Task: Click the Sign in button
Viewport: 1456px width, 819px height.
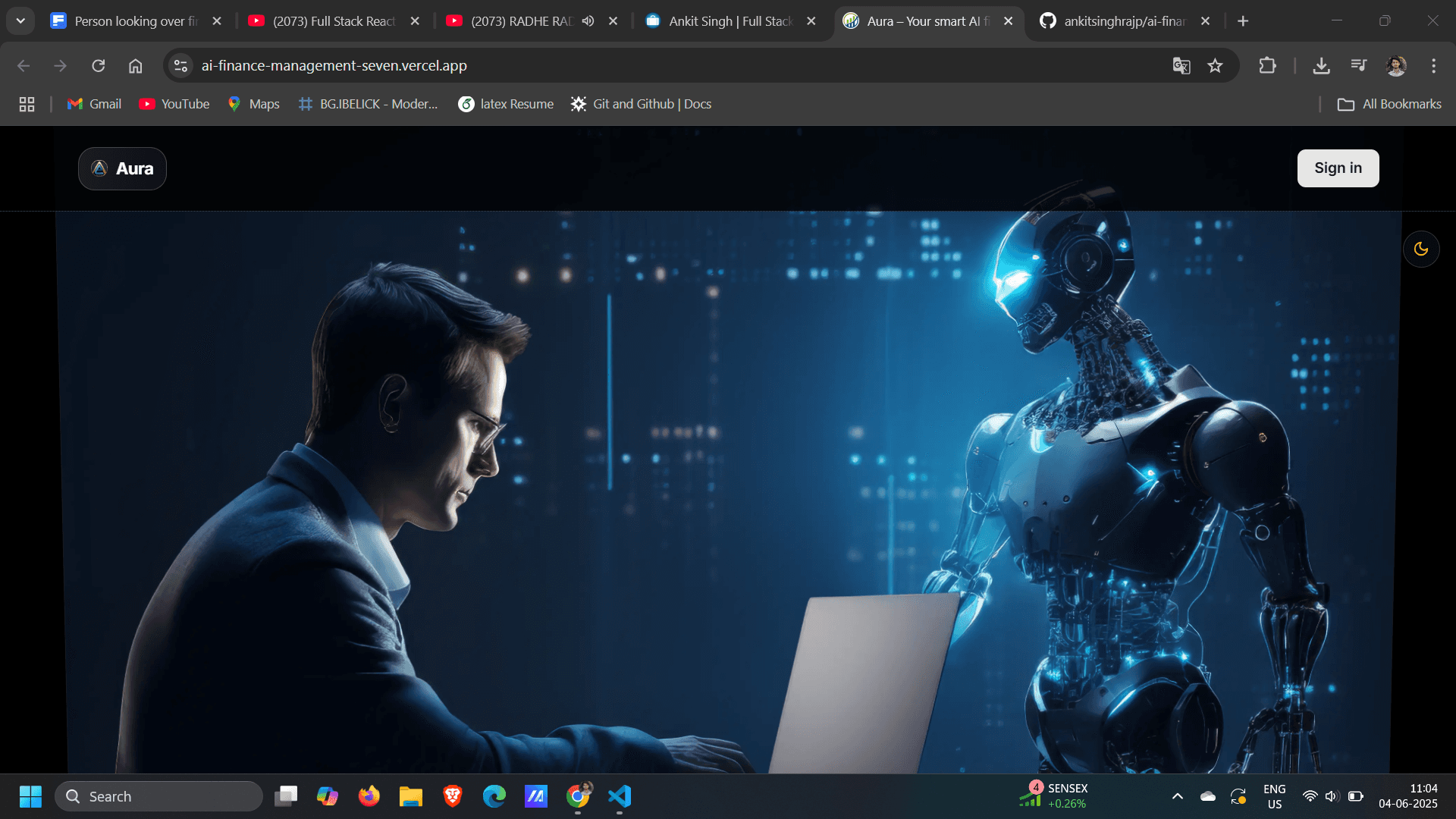Action: tap(1338, 168)
